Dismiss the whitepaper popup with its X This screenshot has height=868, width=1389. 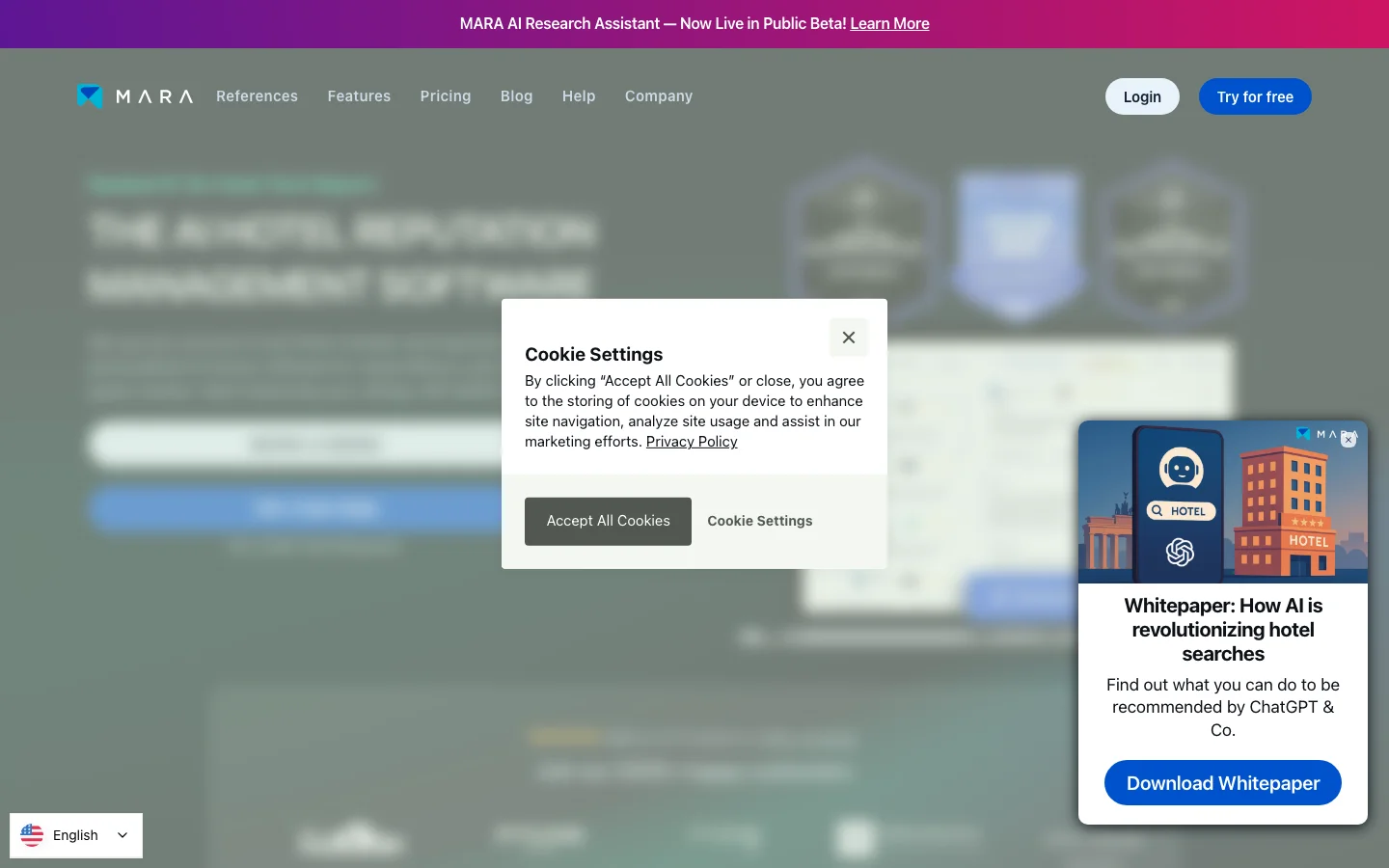1348,440
